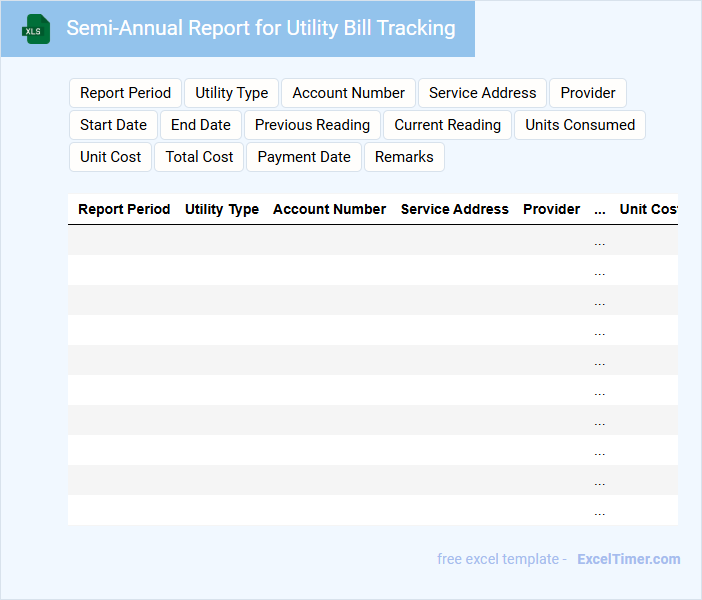This screenshot has height=600, width=702.
Task: Click the Unit Cost tag
Action: tap(111, 157)
